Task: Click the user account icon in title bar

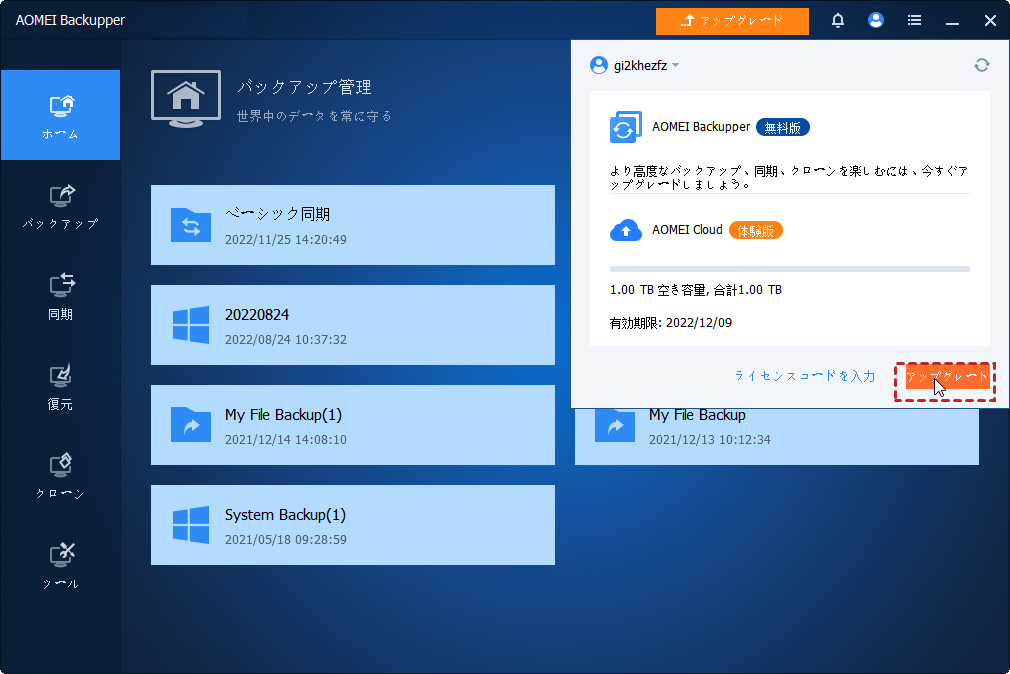Action: pyautogui.click(x=875, y=21)
